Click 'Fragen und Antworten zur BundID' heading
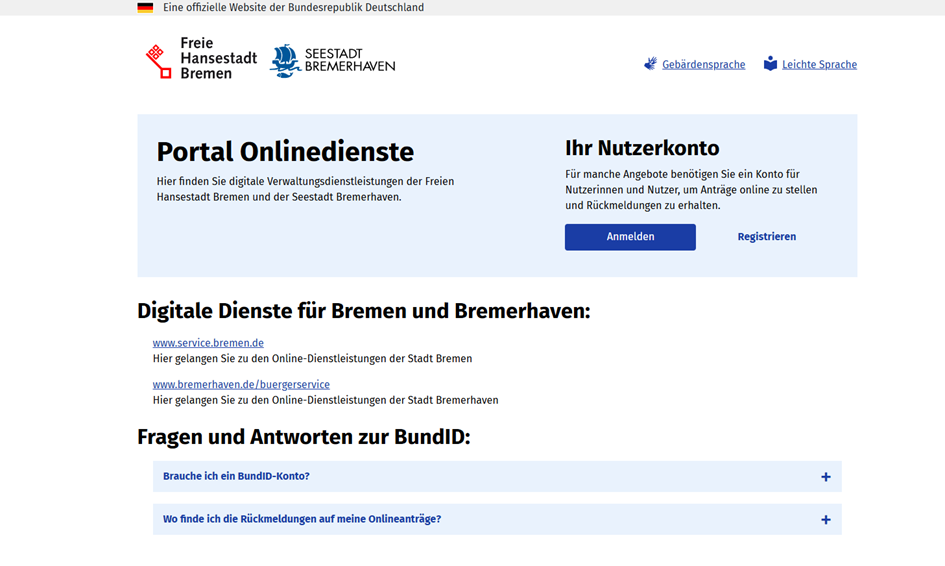 [x=304, y=437]
